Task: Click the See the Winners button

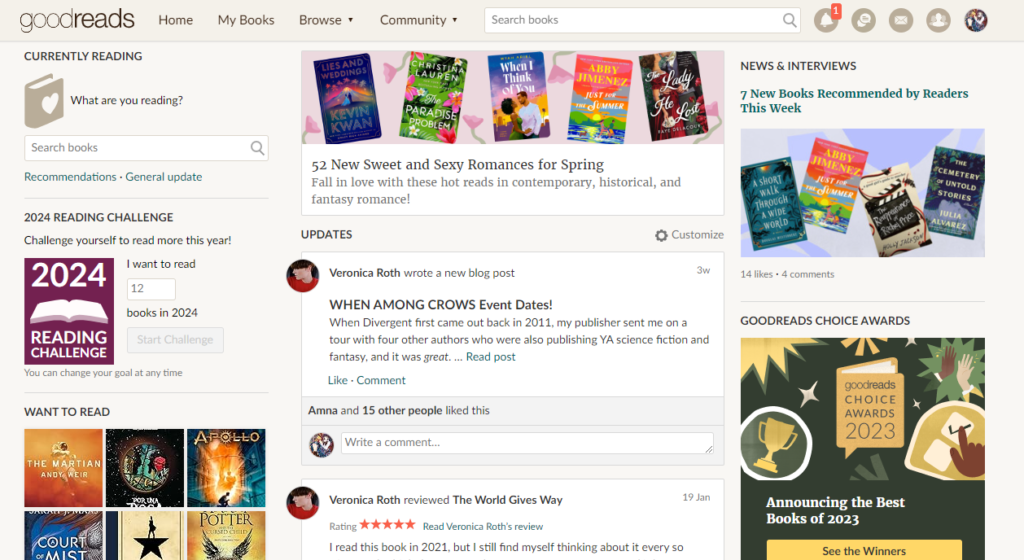Action: point(863,550)
